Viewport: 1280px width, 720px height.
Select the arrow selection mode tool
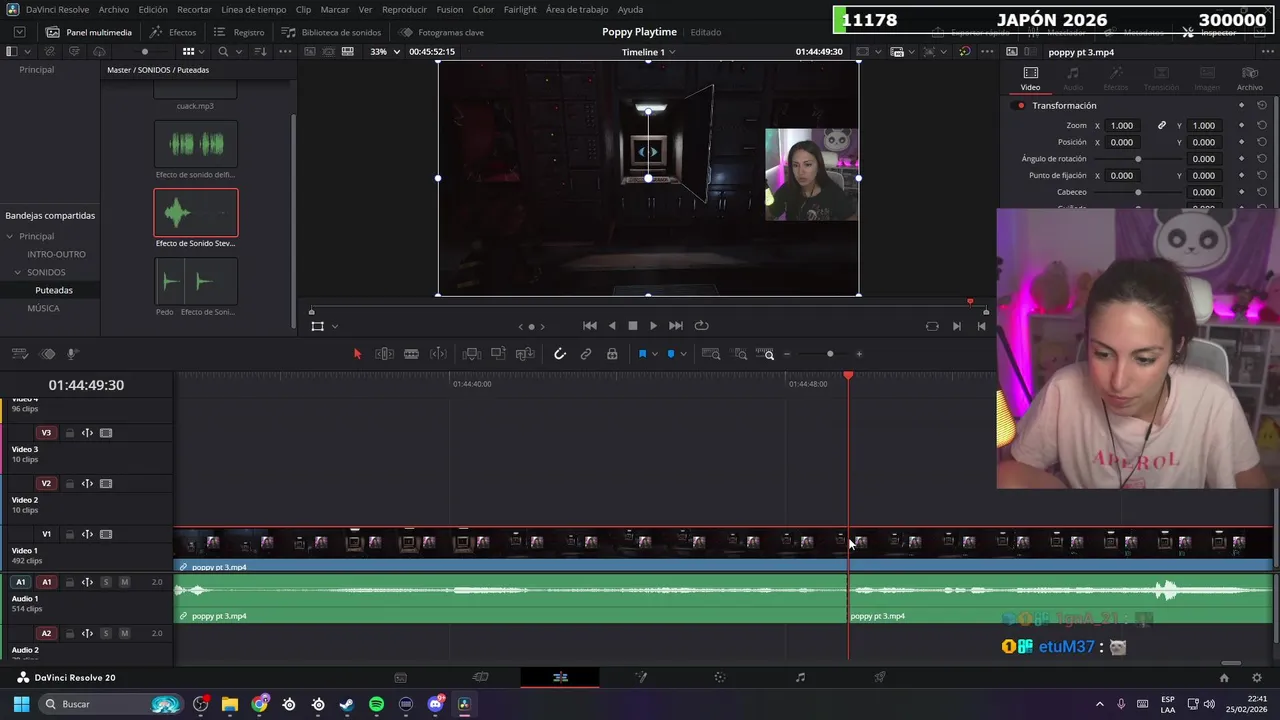(357, 354)
